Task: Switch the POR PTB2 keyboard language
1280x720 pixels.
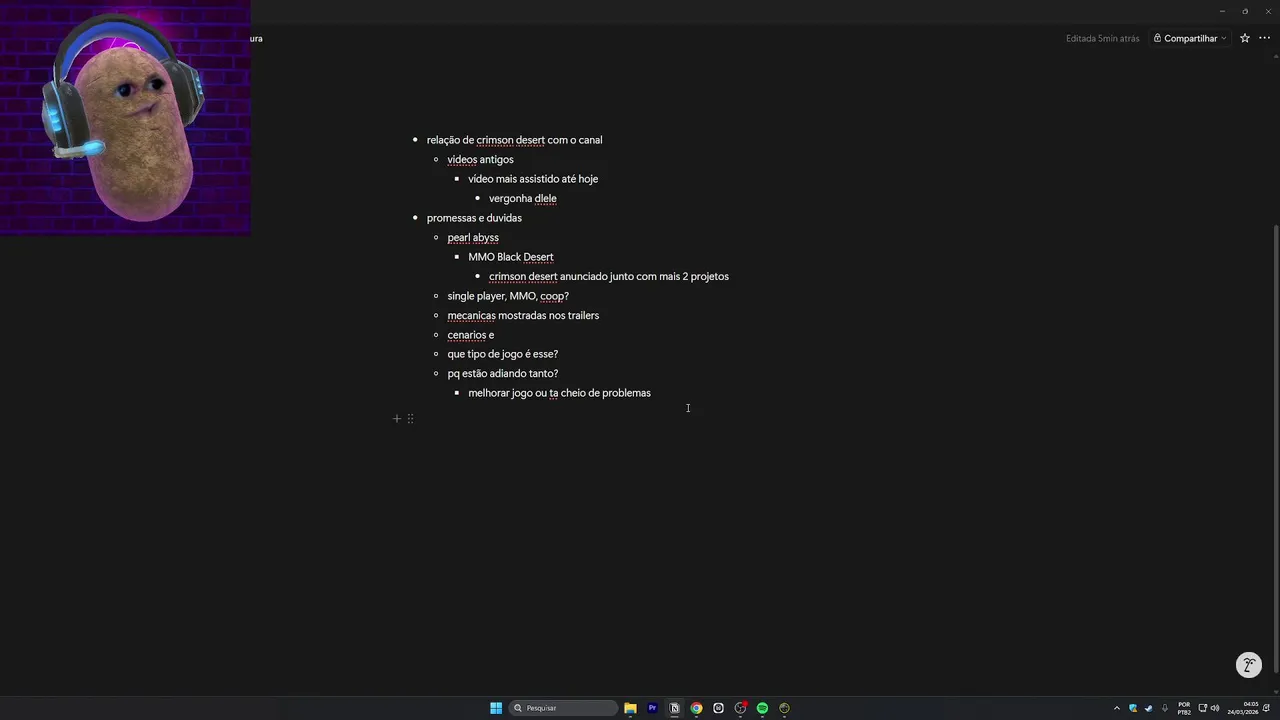Action: click(1184, 708)
